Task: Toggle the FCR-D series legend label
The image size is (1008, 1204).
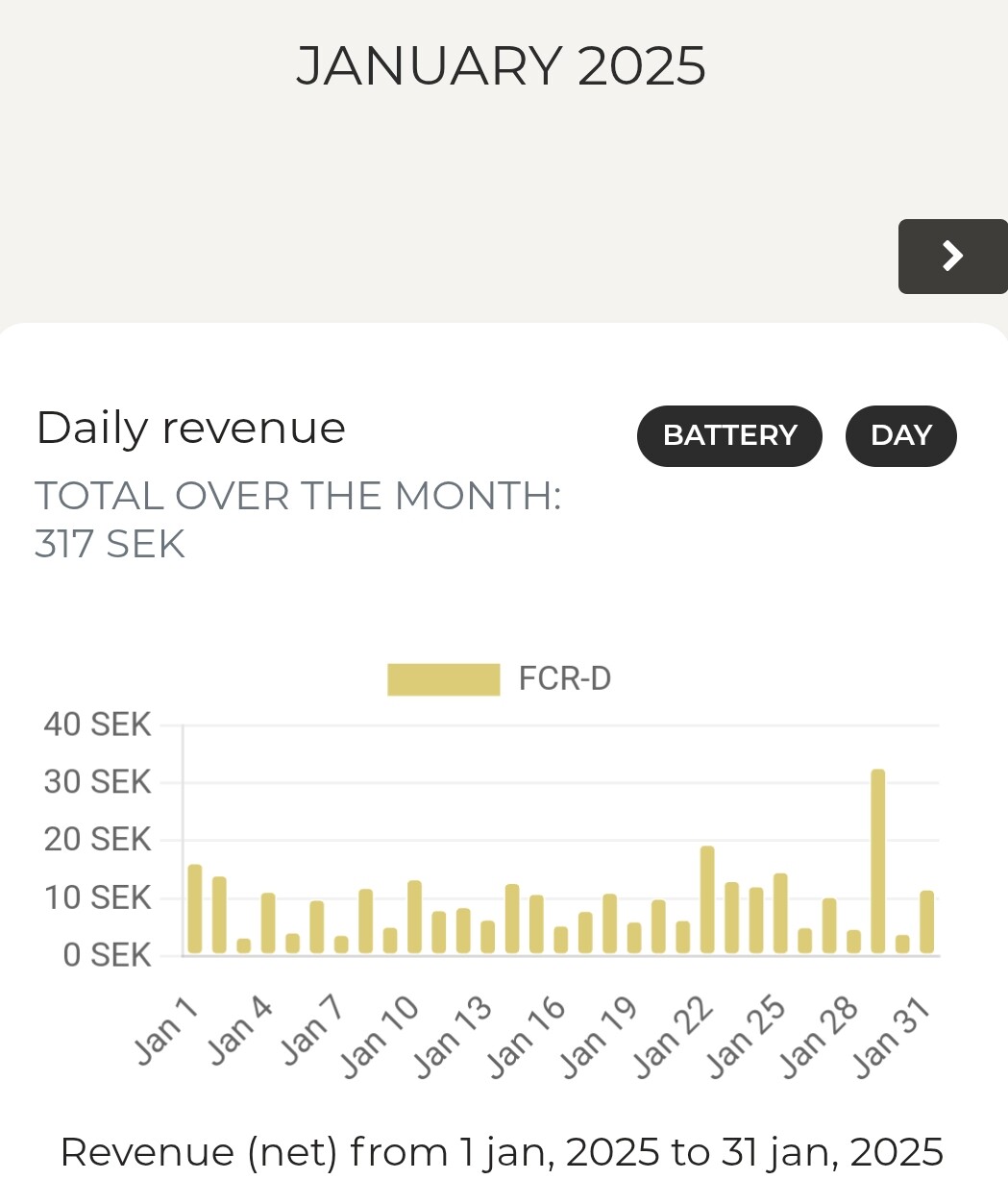Action: [x=564, y=679]
